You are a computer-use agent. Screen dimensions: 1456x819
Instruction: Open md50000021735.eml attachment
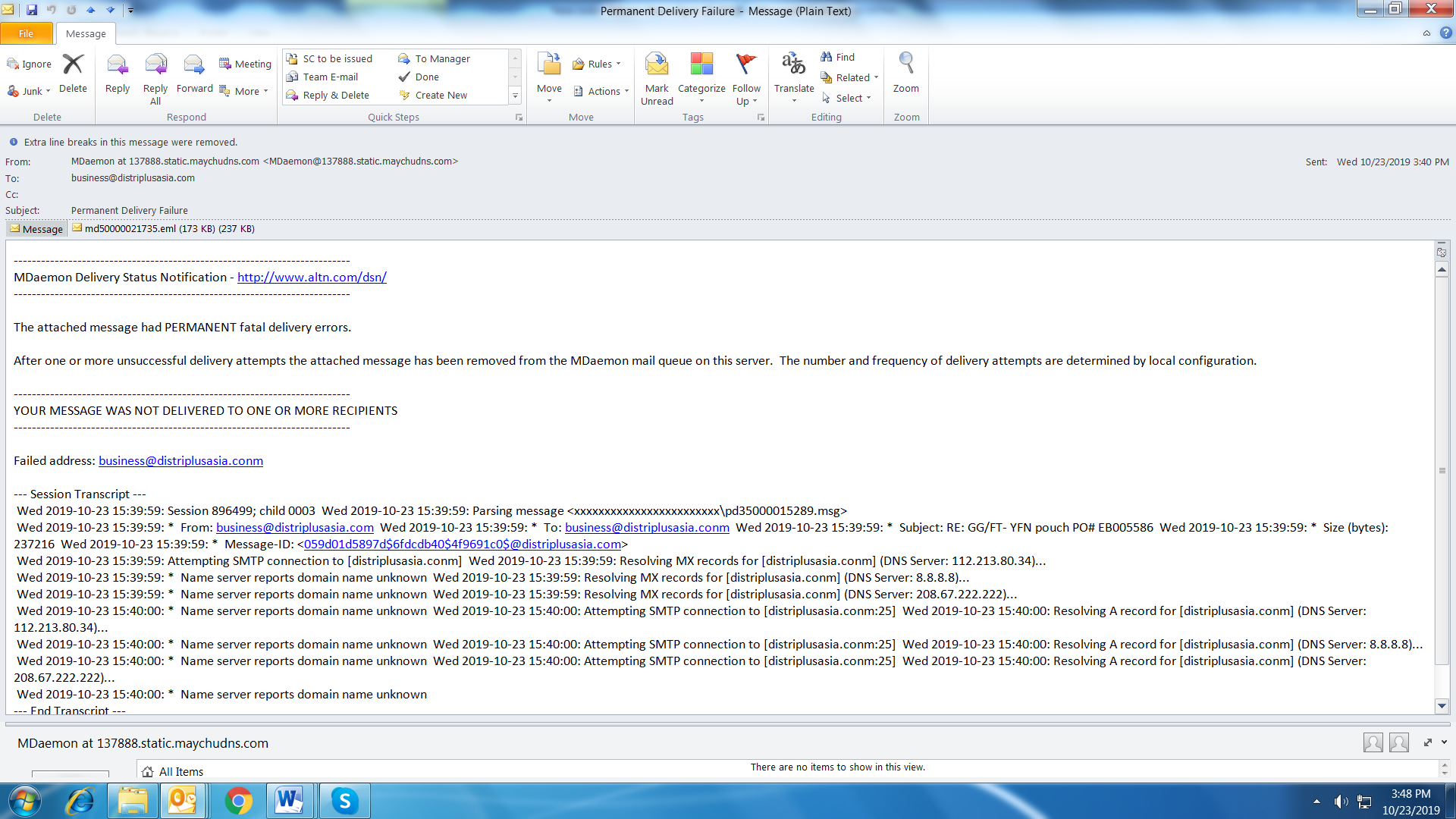pos(163,228)
